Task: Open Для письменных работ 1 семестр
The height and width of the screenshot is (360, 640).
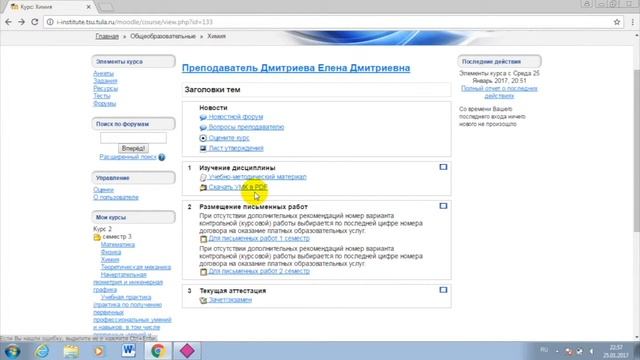Action: pos(259,238)
